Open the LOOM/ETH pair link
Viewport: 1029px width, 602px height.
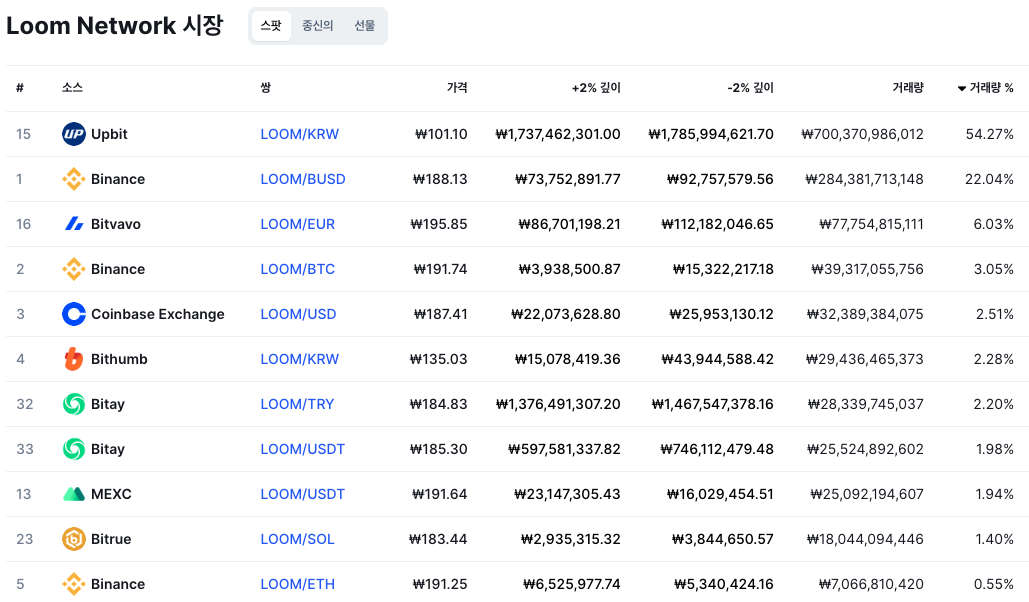pyautogui.click(x=297, y=584)
